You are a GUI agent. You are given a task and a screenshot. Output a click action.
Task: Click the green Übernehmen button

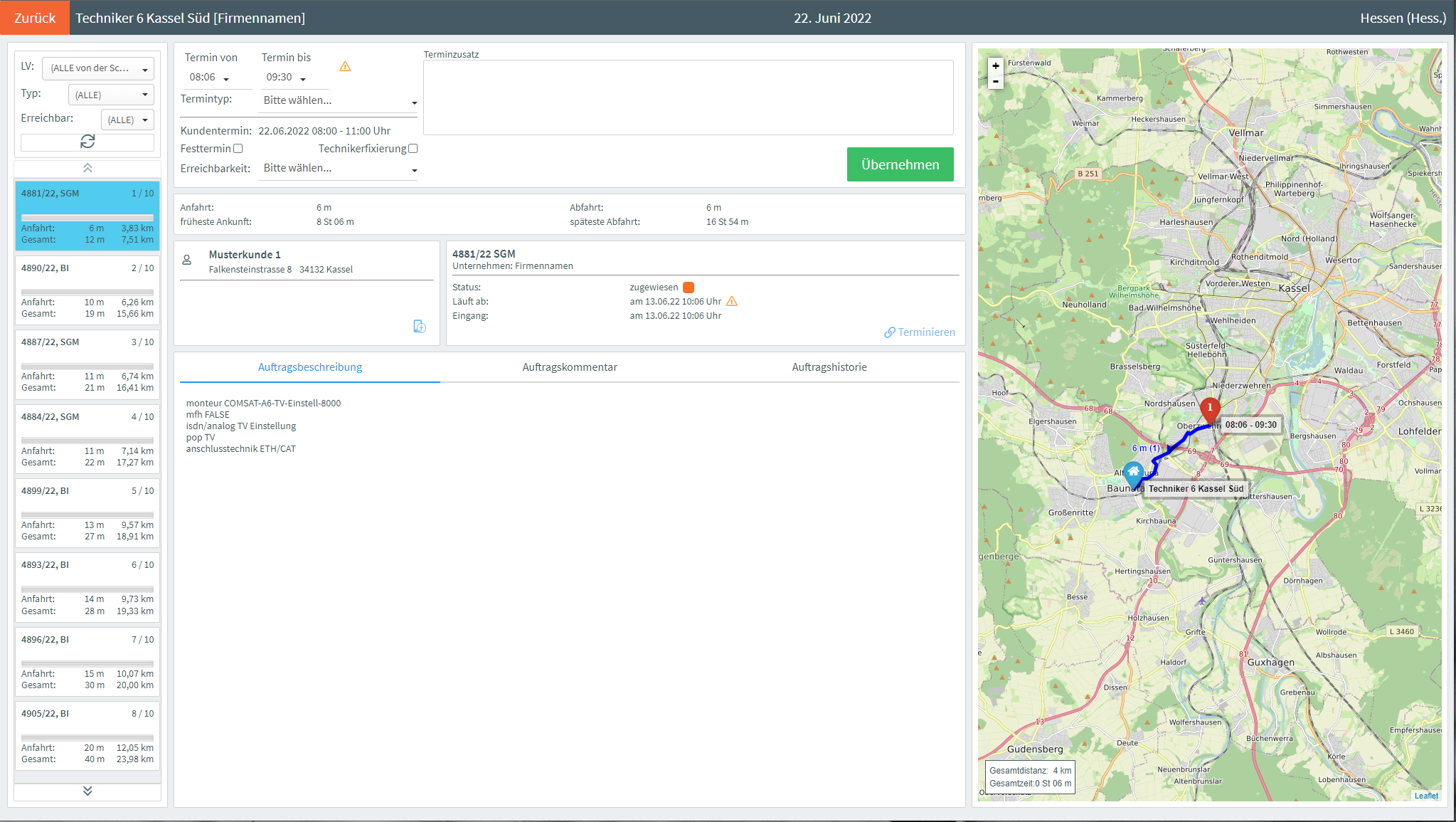coord(900,164)
